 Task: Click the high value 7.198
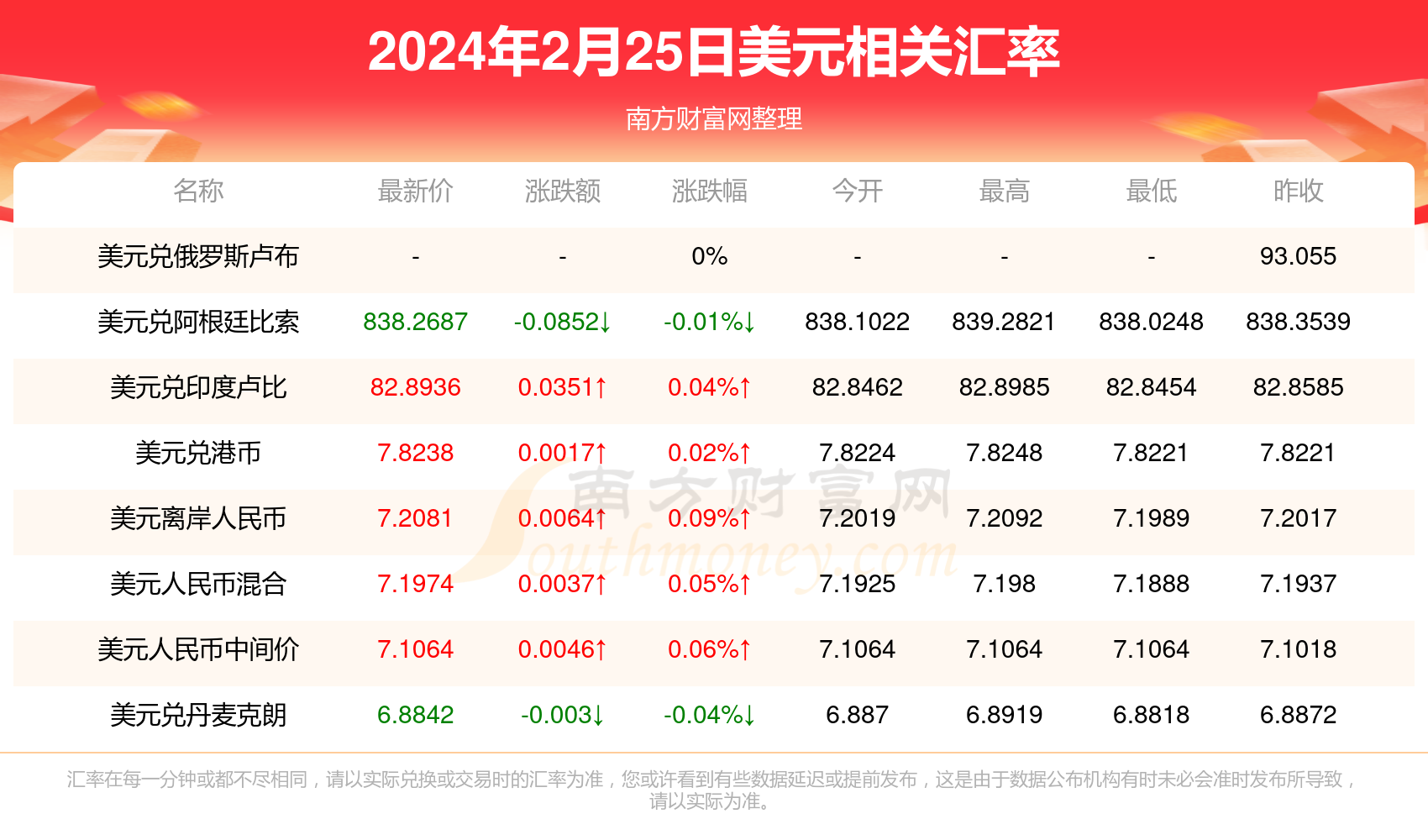pos(1005,585)
